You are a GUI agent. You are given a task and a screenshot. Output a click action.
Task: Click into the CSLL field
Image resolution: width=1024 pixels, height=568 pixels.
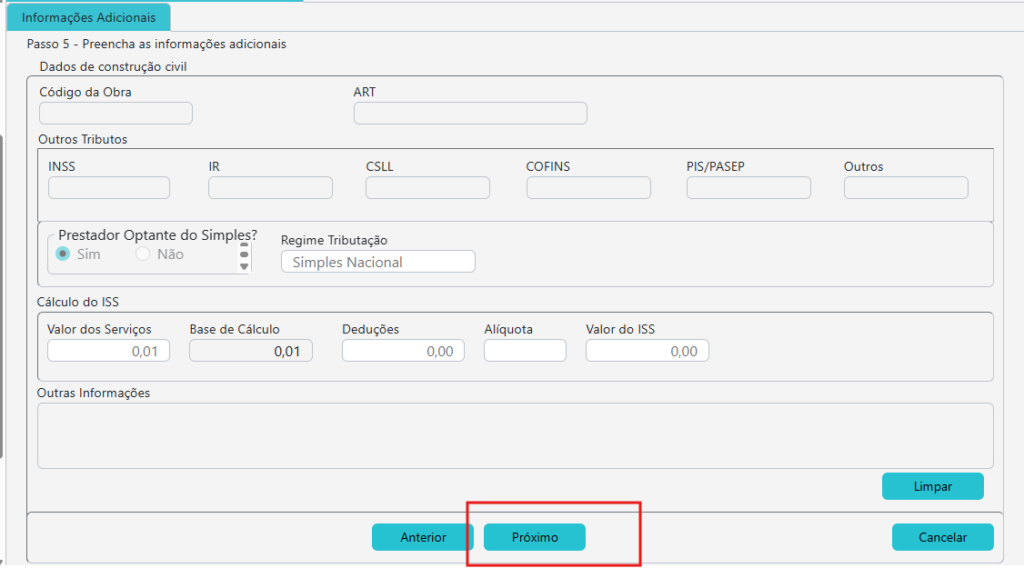[x=428, y=188]
